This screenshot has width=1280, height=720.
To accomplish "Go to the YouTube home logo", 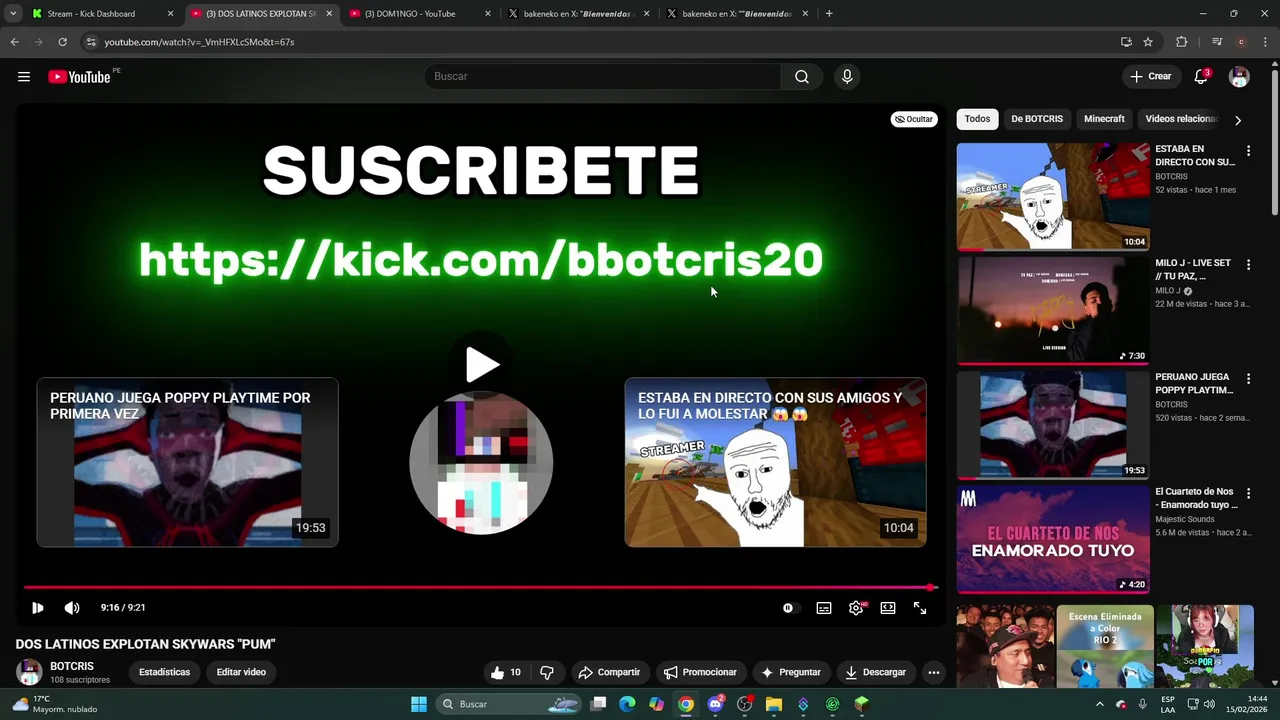I will 79,77.
